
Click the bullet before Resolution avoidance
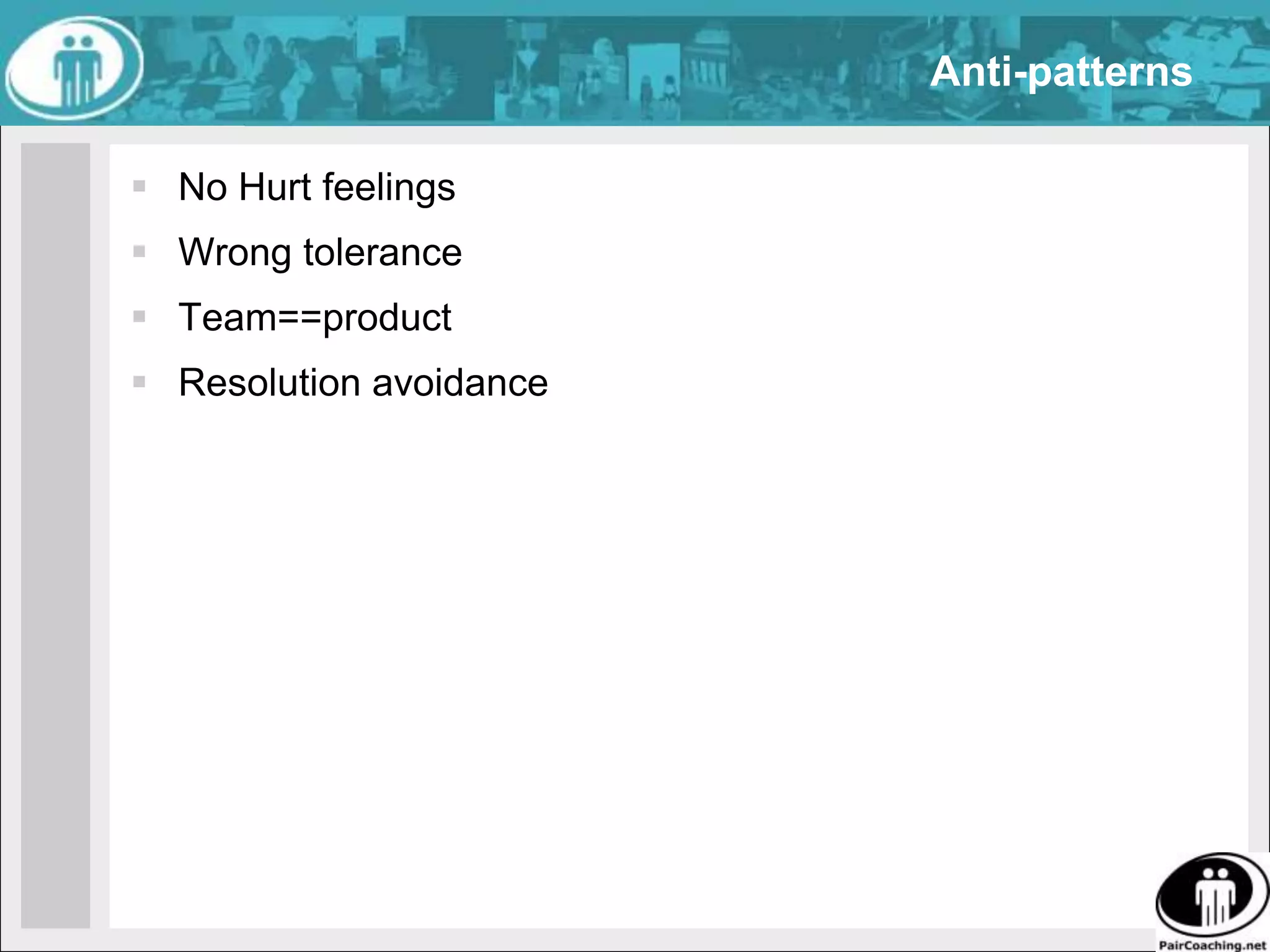pyautogui.click(x=140, y=382)
